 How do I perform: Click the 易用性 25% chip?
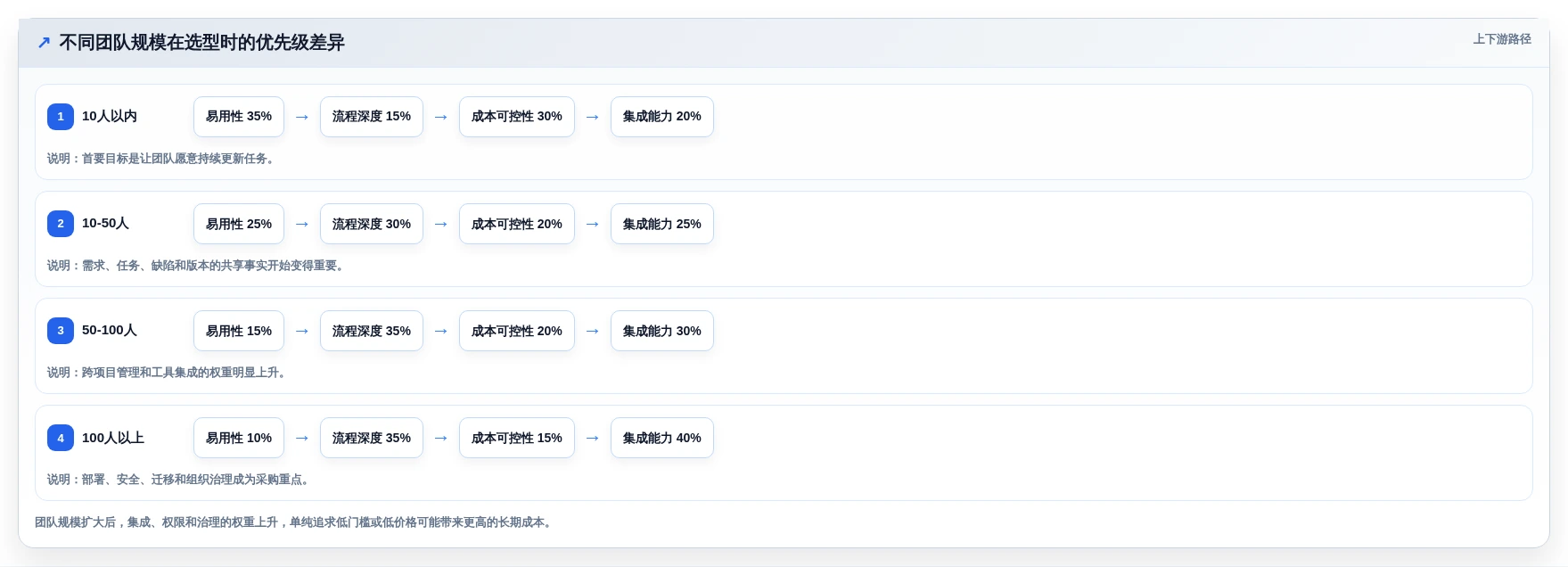[x=239, y=224]
